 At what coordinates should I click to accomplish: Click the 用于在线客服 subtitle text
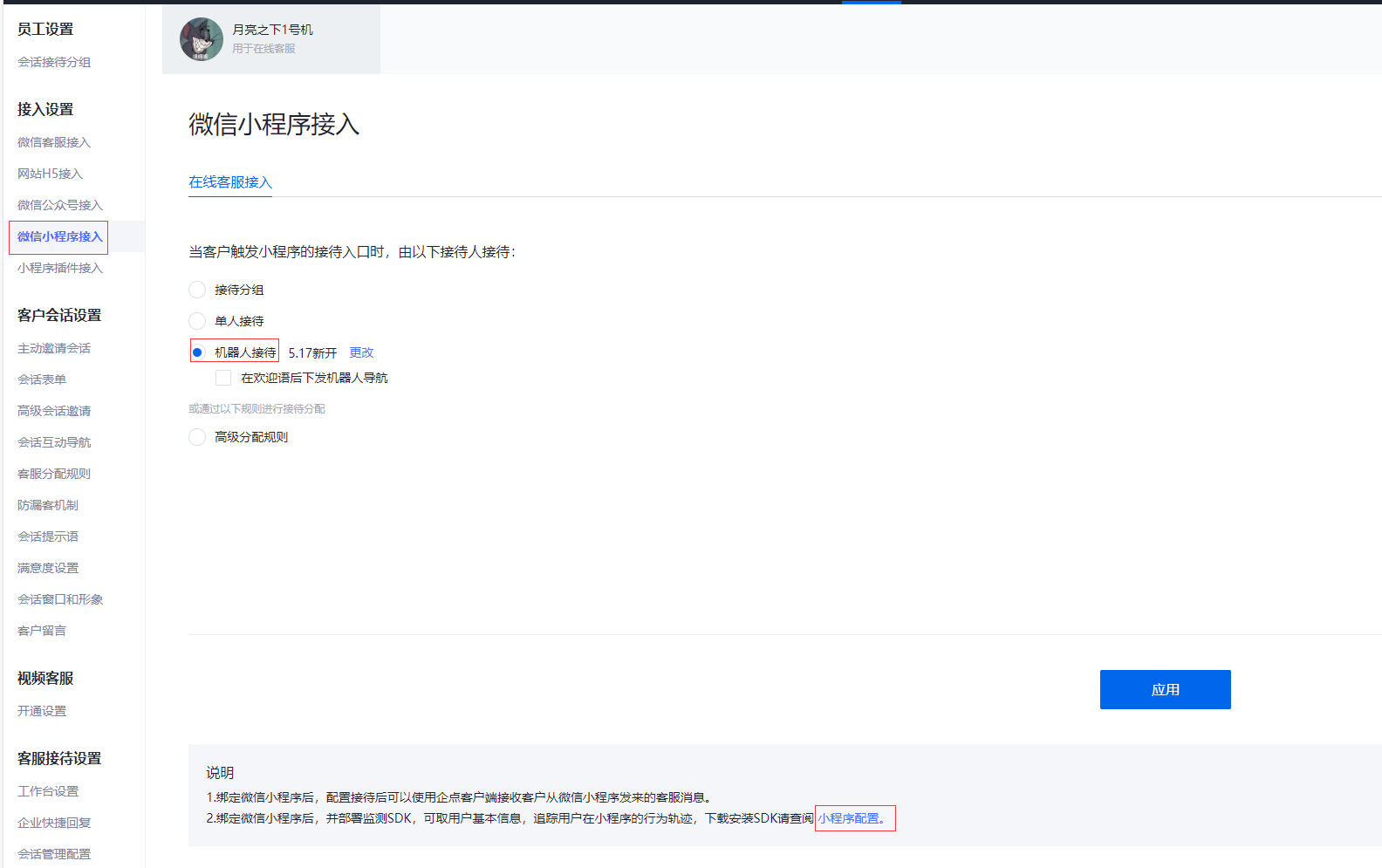263,49
